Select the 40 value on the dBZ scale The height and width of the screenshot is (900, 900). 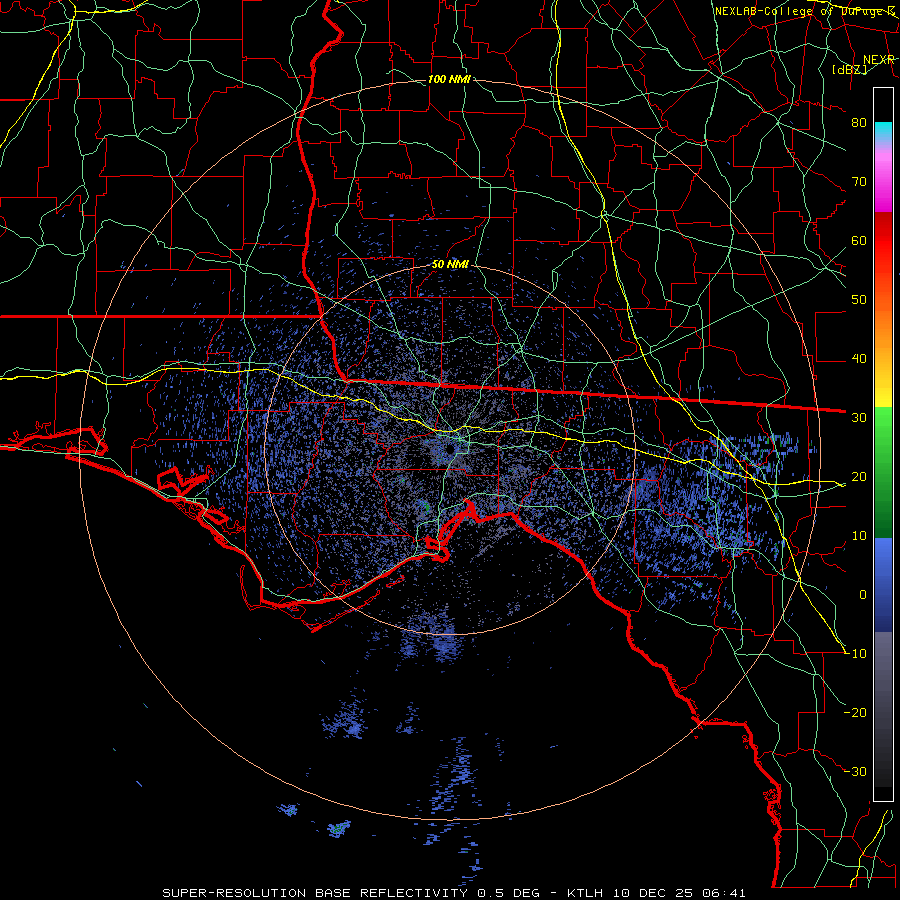click(859, 359)
